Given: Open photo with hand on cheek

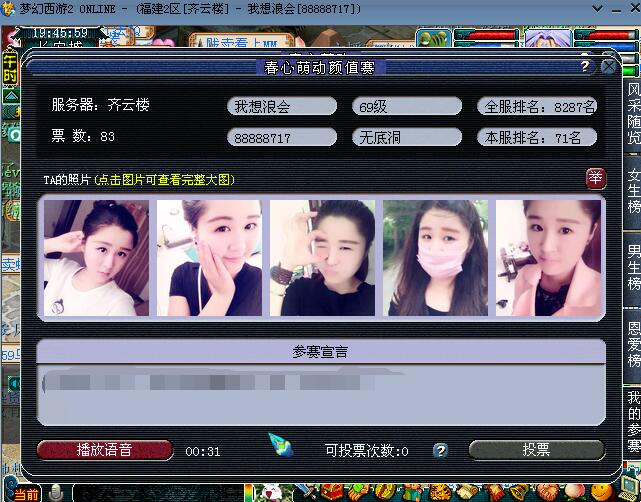Looking at the screenshot, I should coord(209,258).
